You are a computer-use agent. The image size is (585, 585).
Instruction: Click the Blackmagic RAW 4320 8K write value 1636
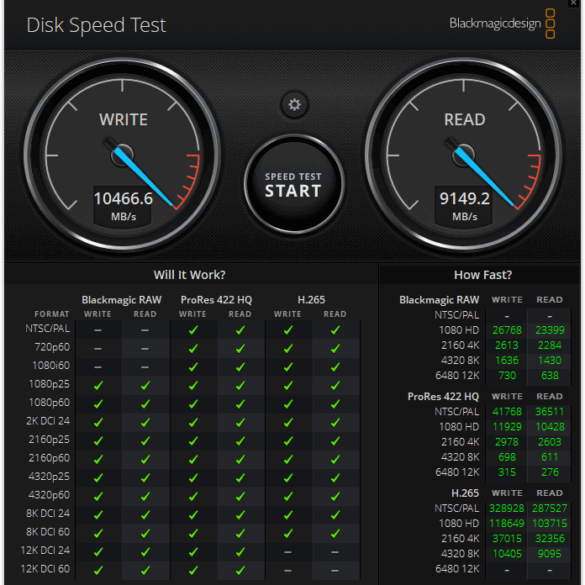tap(507, 360)
